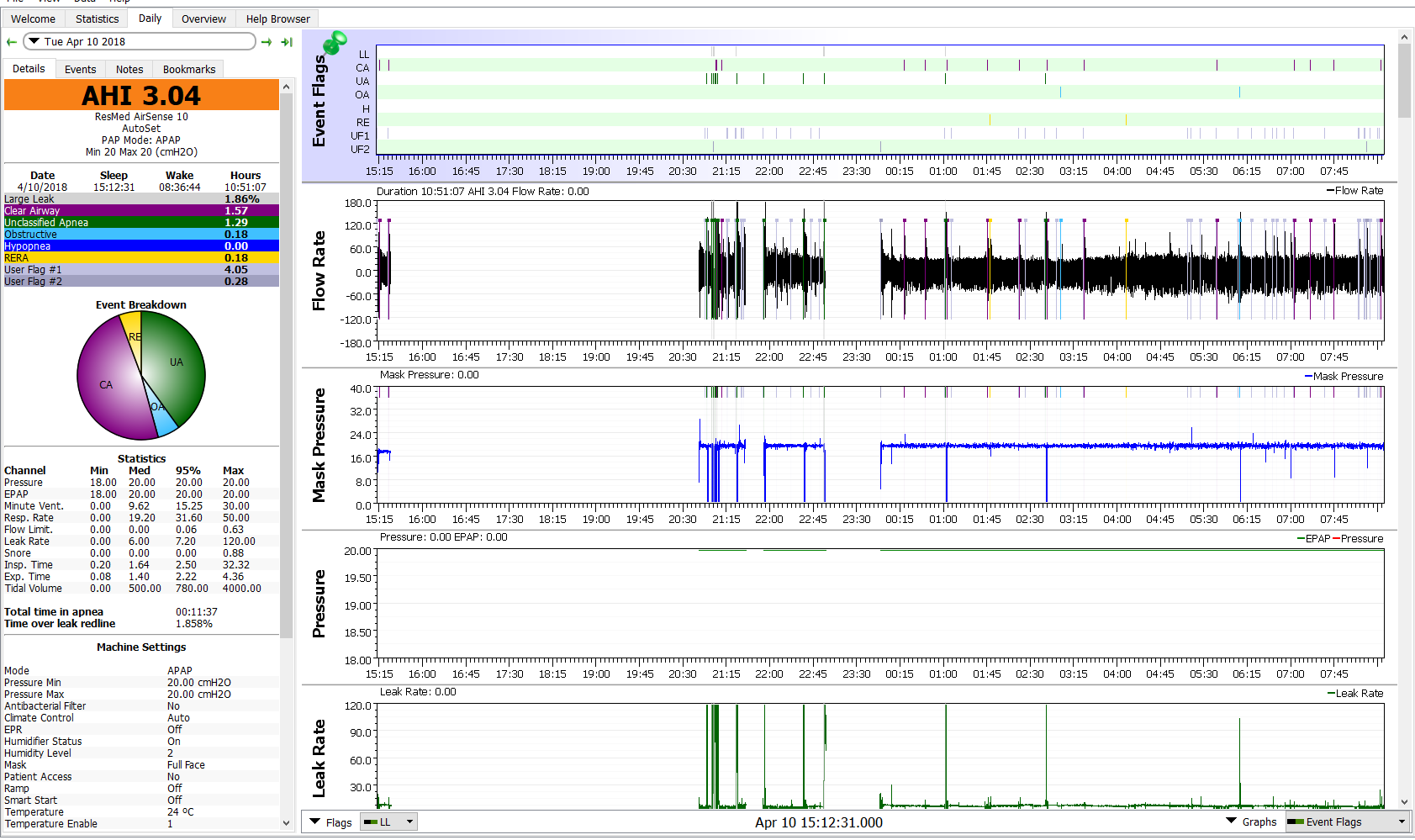Click the graphs area scrollbar up arrow
This screenshot has width=1415, height=840.
[1404, 37]
